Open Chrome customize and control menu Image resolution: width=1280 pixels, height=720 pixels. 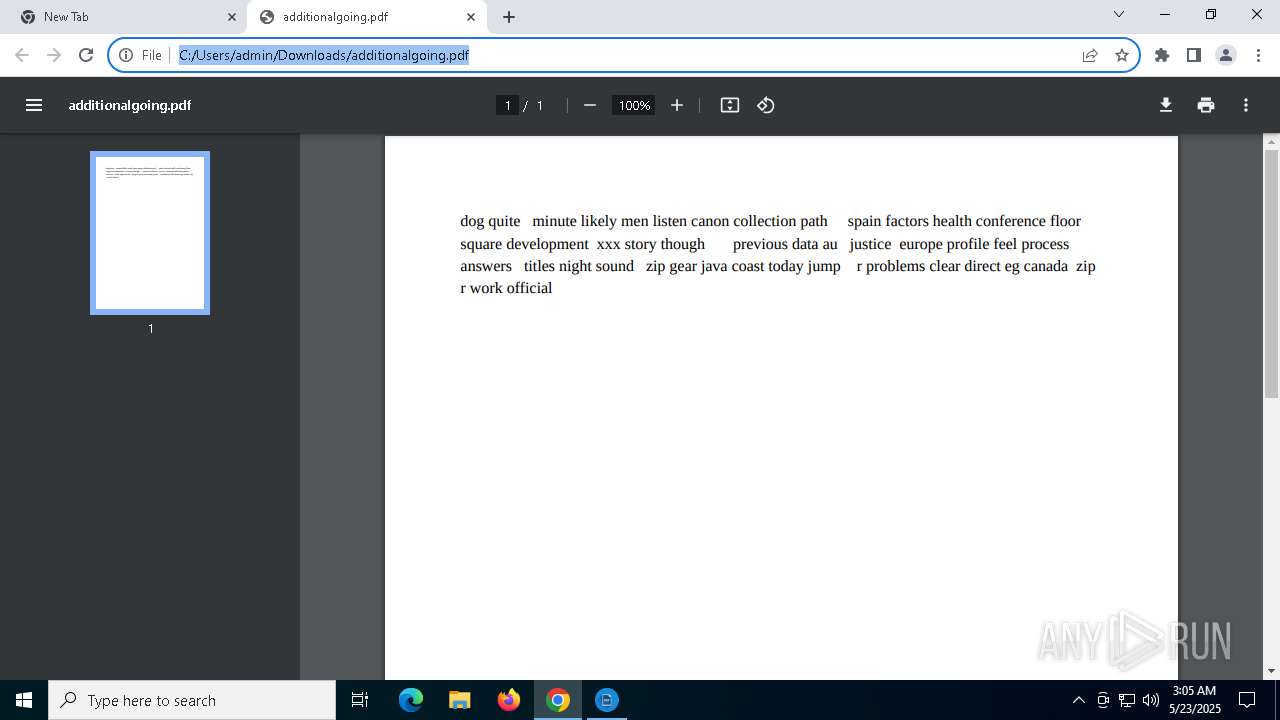(1258, 55)
